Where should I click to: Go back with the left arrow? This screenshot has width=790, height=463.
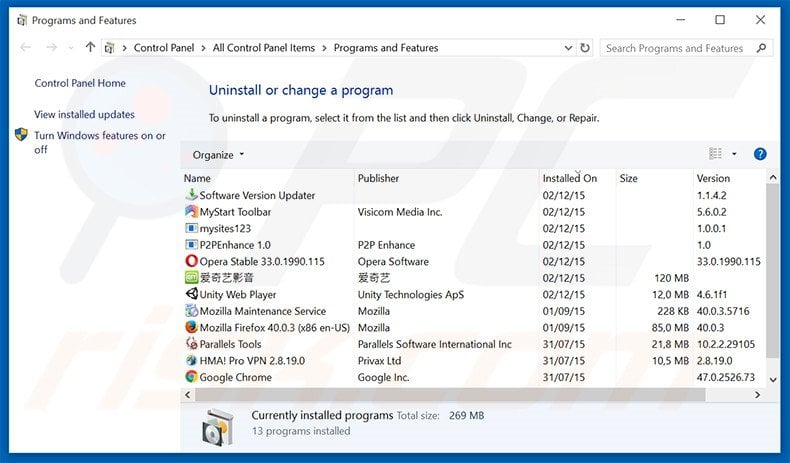coord(26,47)
